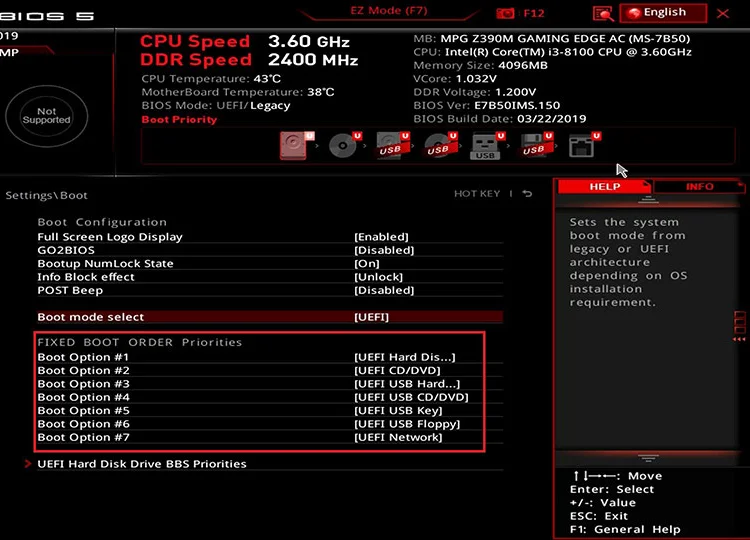Screen dimensions: 750x540
Task: Click the CD/DVD boot priority icon
Action: pos(344,145)
